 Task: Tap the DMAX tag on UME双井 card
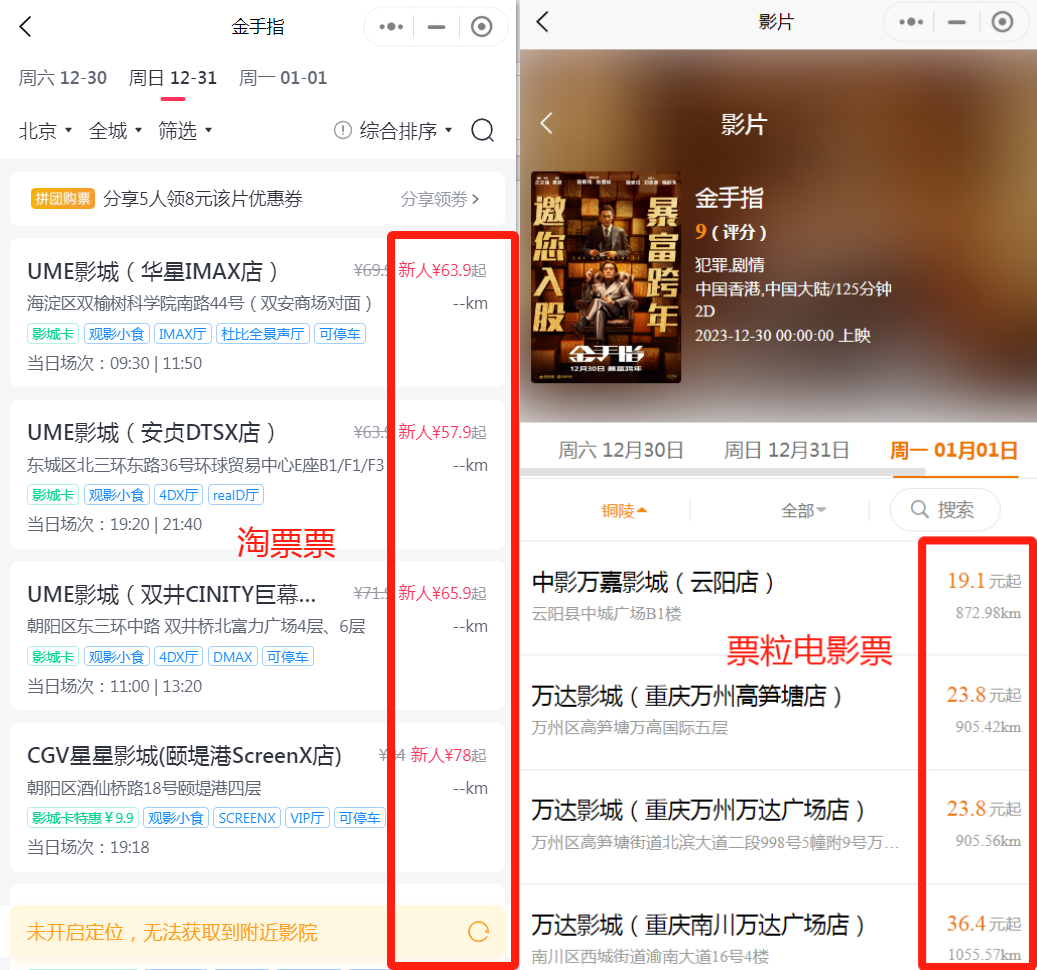233,657
